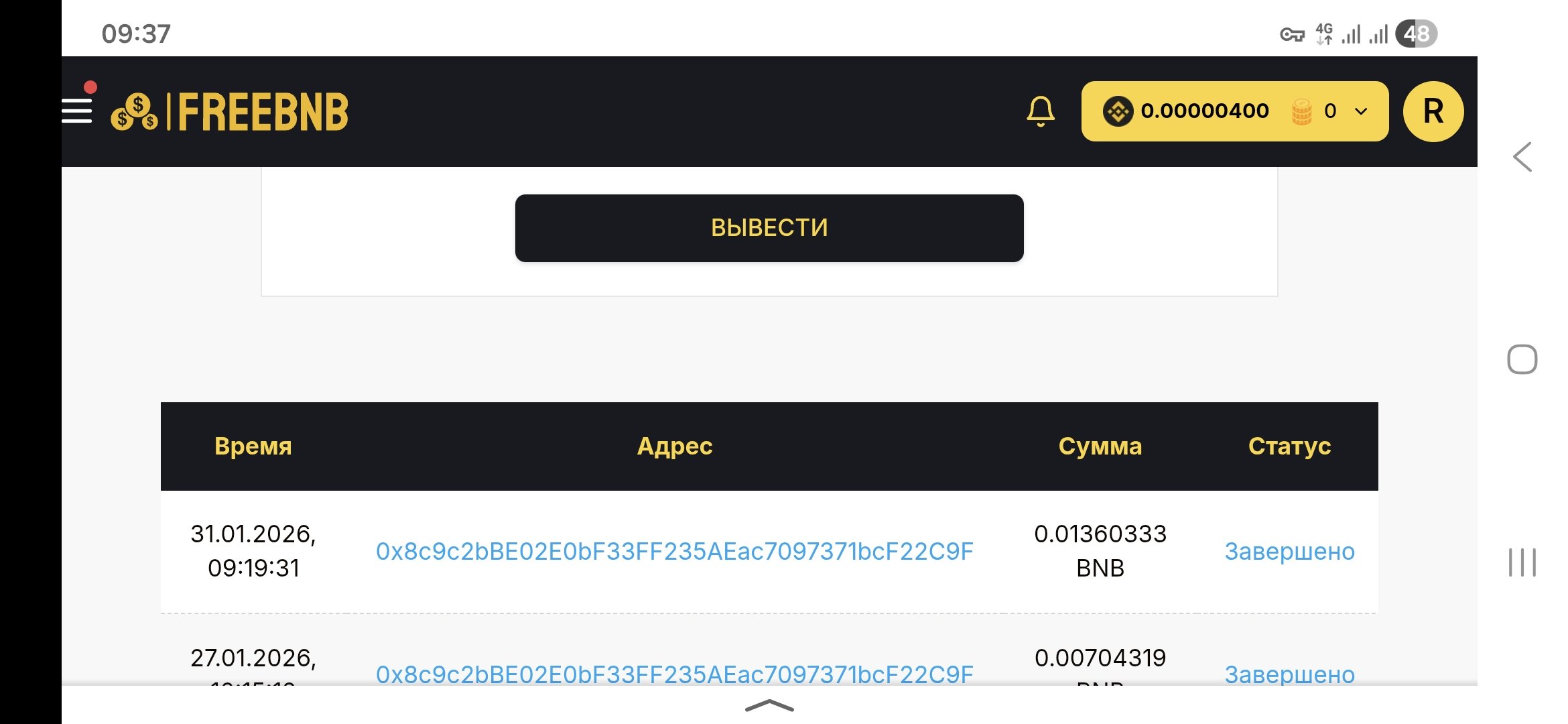Click the FREEBNB coins logo

135,112
